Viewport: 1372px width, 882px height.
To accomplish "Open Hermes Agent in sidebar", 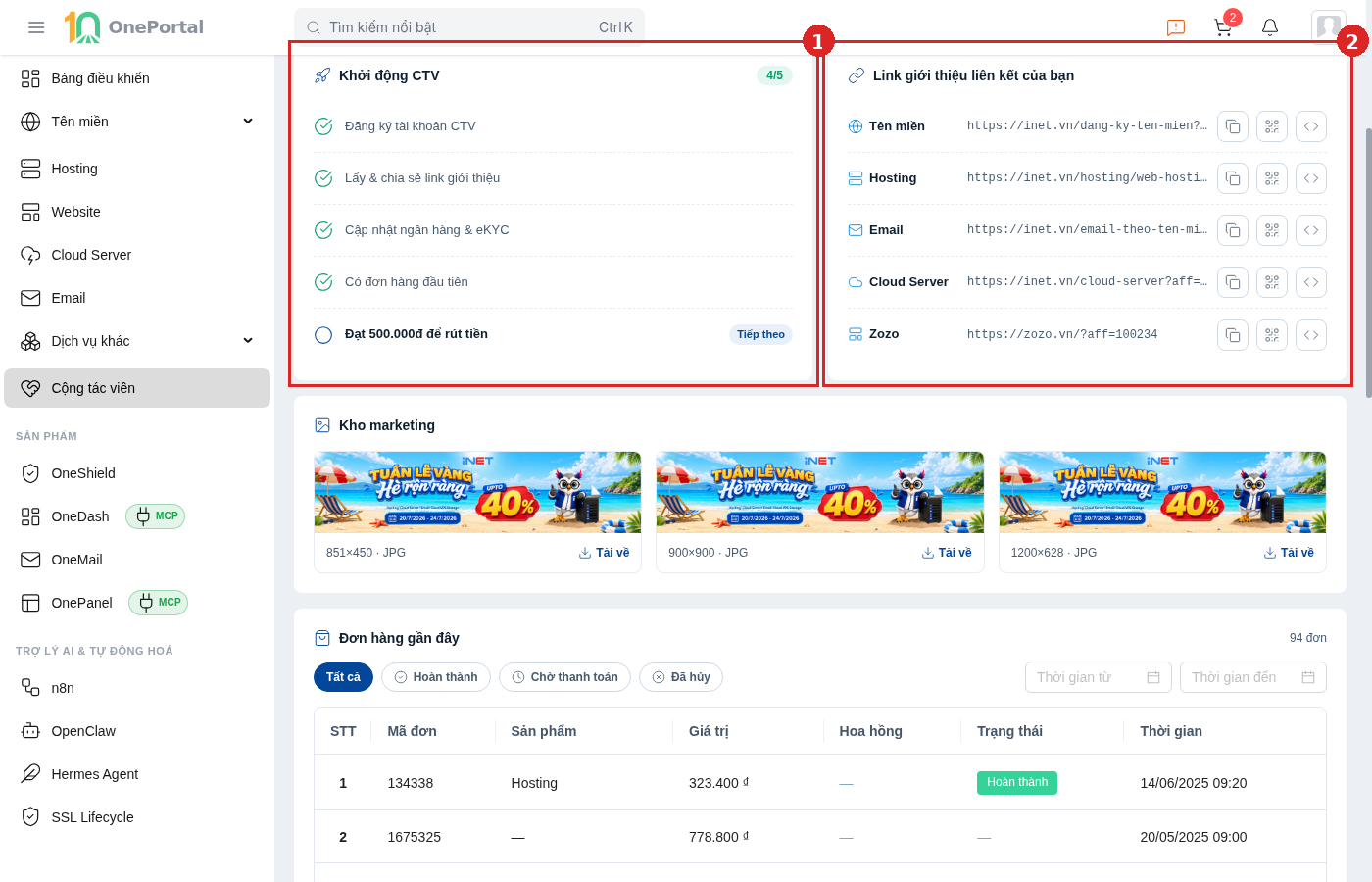I will [x=137, y=774].
